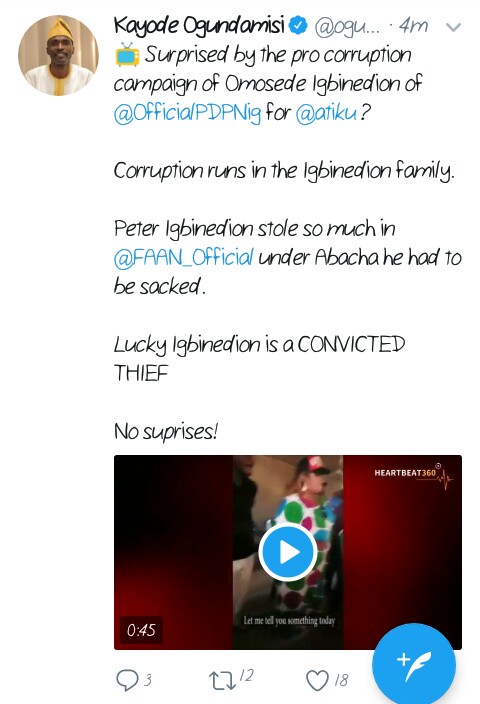
Task: Tap the 4m tweet timestamp
Action: click(x=413, y=26)
